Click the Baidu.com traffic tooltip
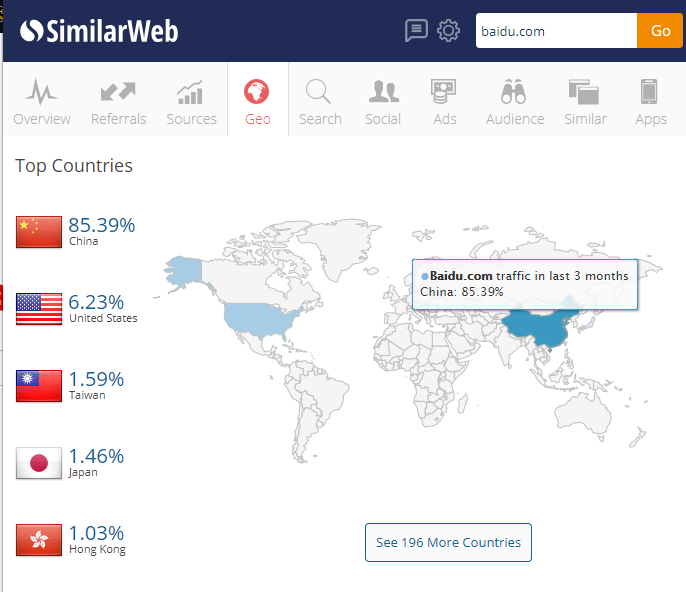The width and height of the screenshot is (686, 592). (525, 284)
